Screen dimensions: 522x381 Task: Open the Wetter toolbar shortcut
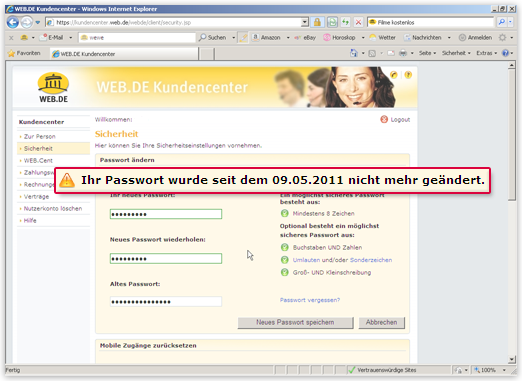(x=383, y=38)
